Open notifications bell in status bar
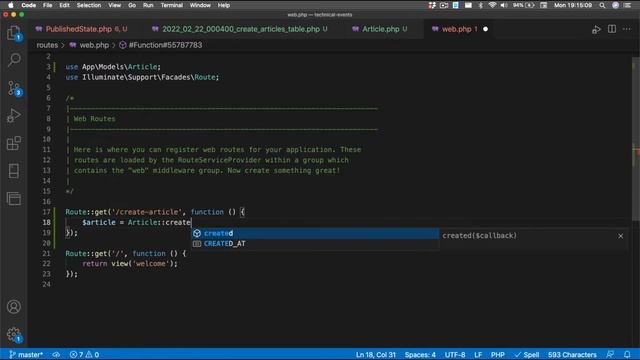The image size is (640, 360). [x=627, y=355]
